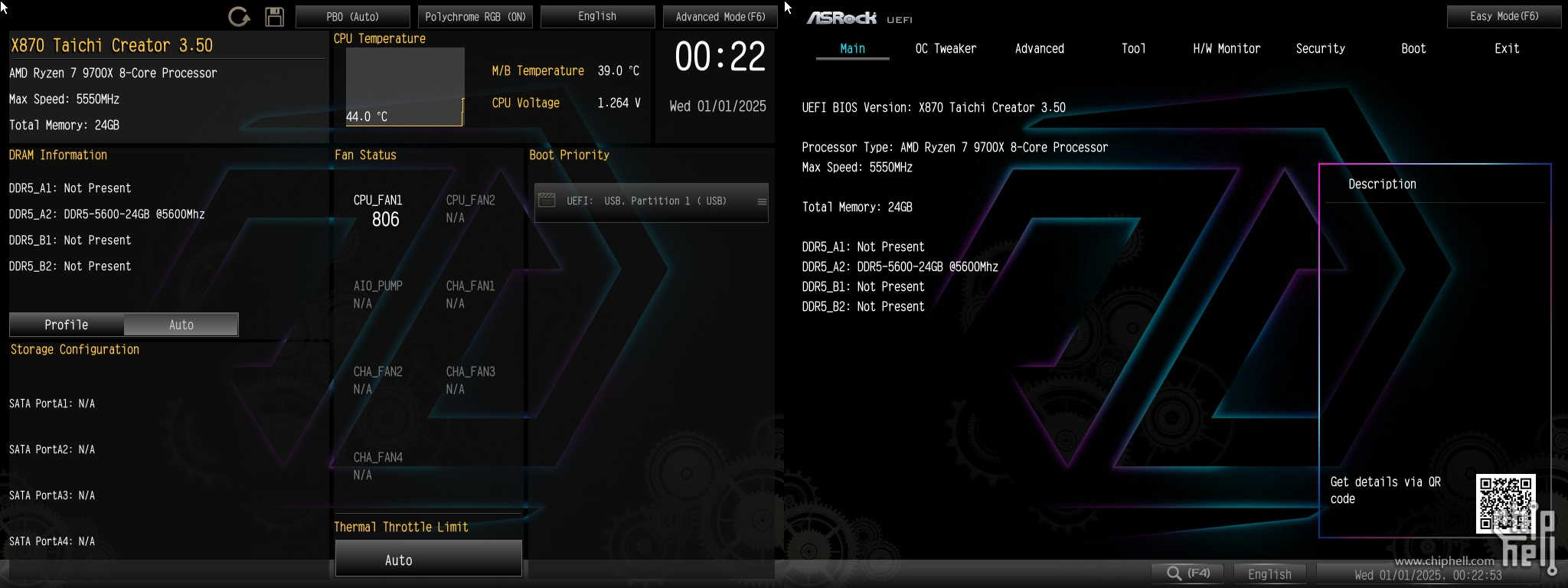Open the English language selector in Easy Mode
This screenshot has width=1568, height=588.
pos(597,17)
